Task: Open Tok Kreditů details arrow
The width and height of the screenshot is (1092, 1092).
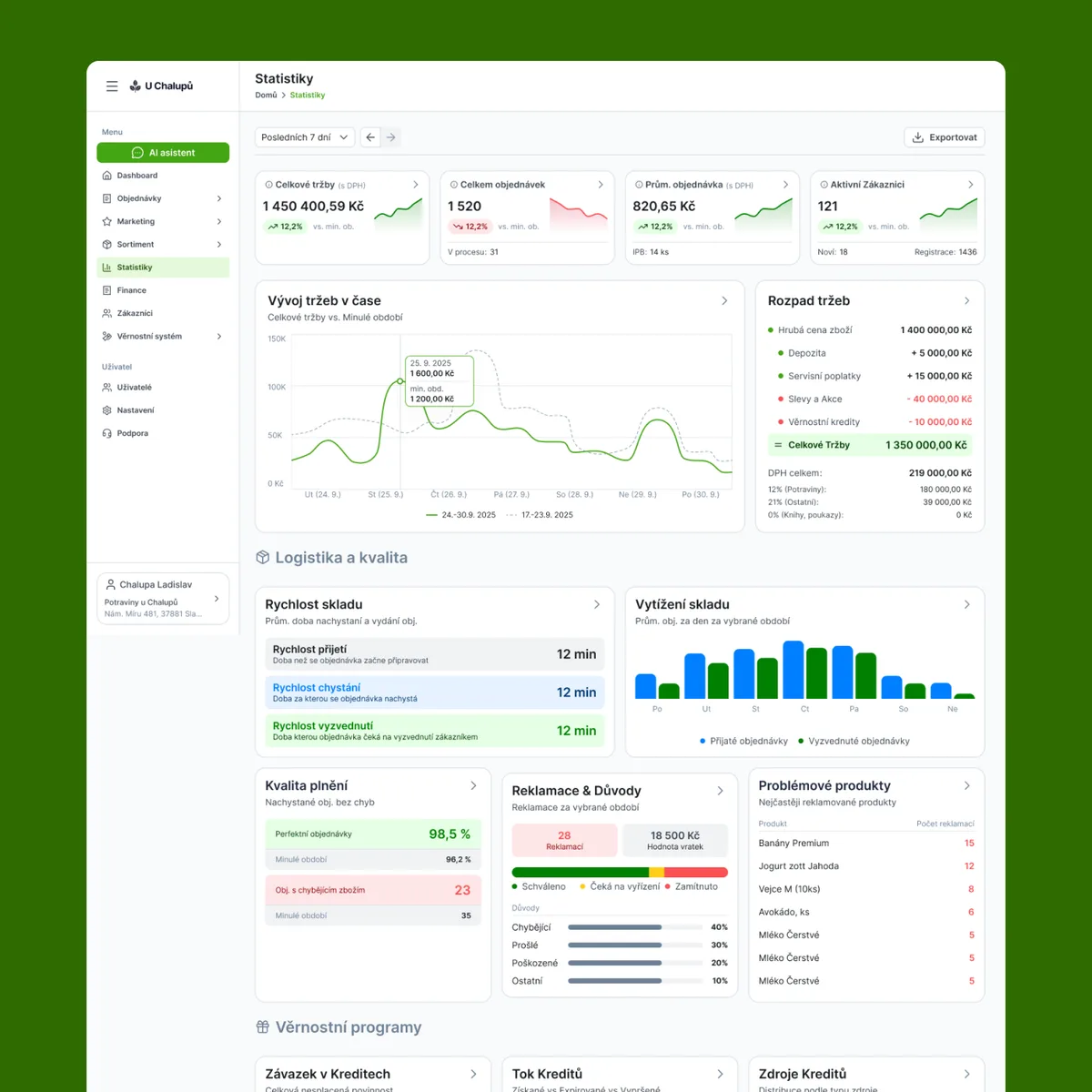Action: click(721, 1074)
